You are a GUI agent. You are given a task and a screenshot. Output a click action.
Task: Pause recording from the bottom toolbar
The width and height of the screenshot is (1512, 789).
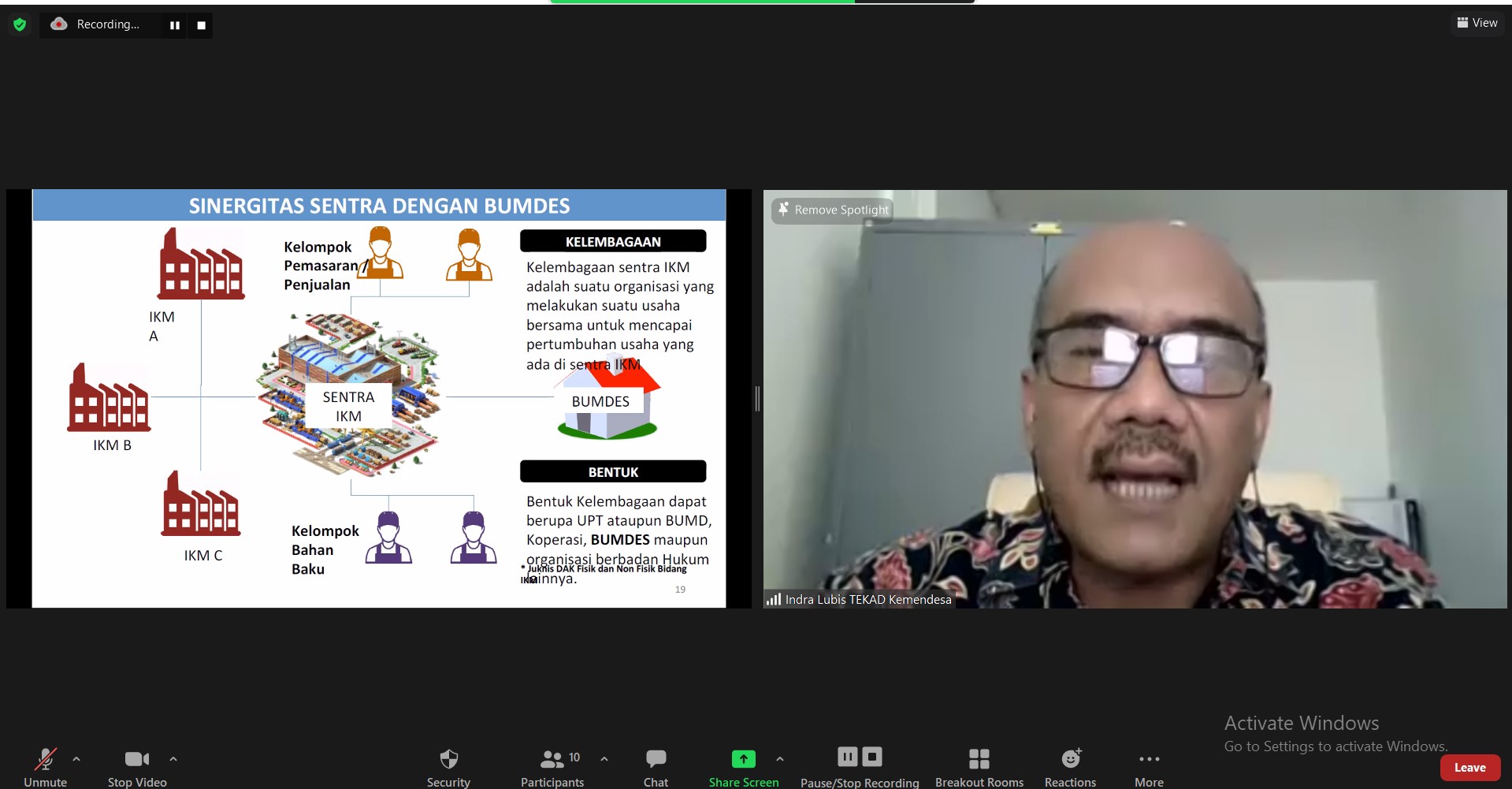[x=847, y=757]
